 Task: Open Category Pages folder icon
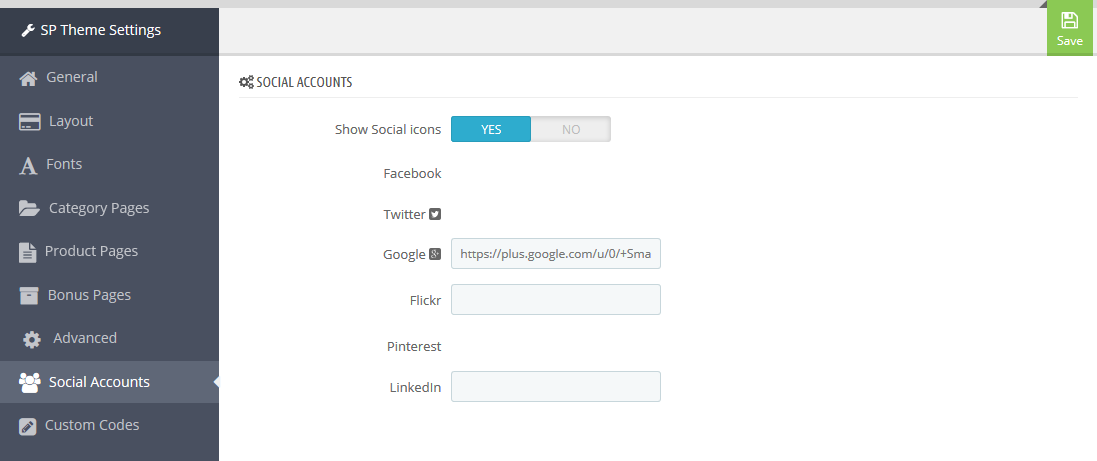tap(29, 208)
